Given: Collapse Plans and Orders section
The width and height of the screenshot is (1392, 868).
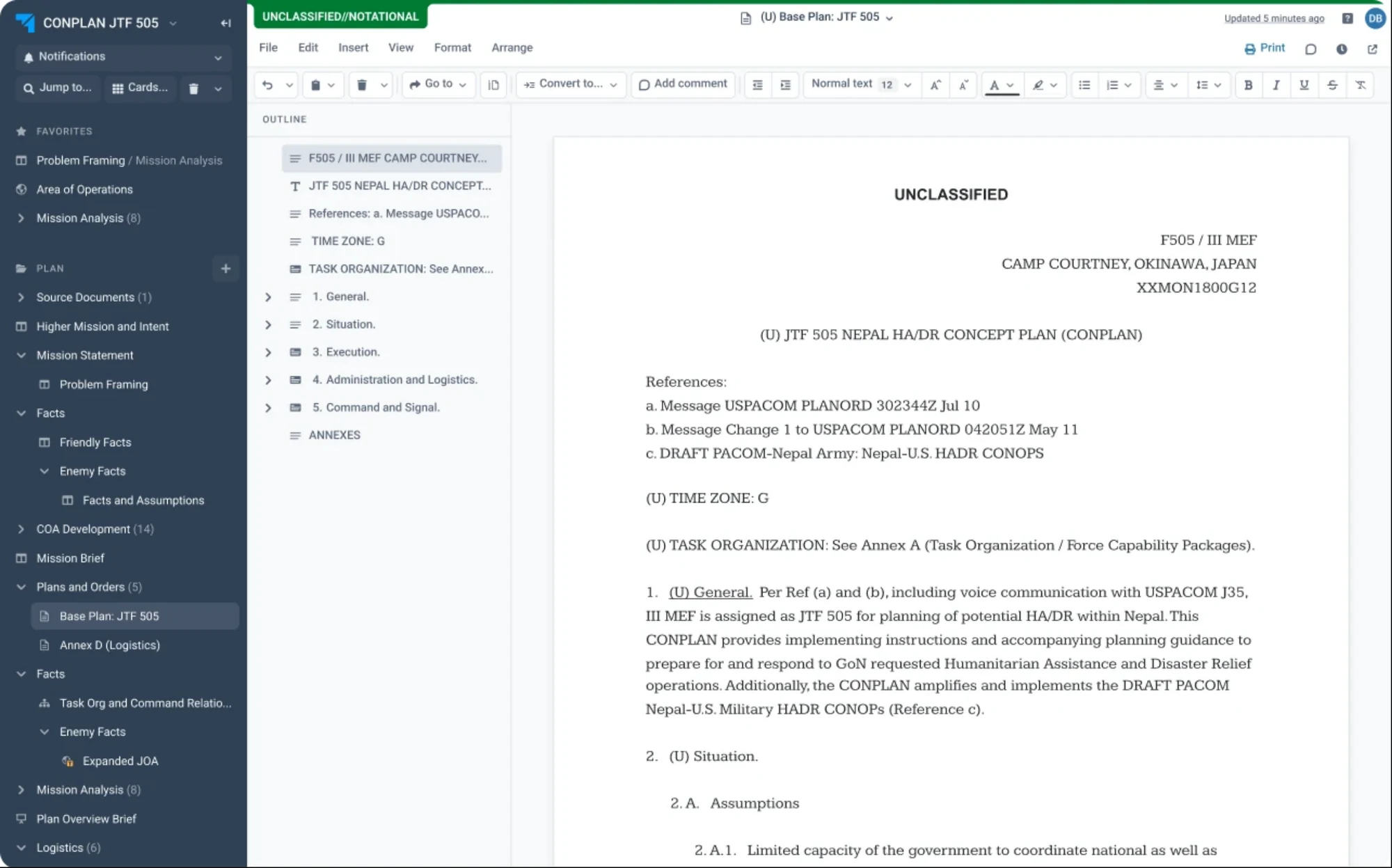Looking at the screenshot, I should coord(21,587).
